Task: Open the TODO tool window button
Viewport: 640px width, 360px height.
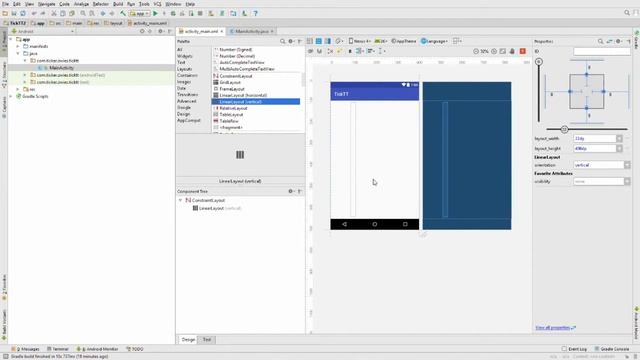Action: (135, 349)
